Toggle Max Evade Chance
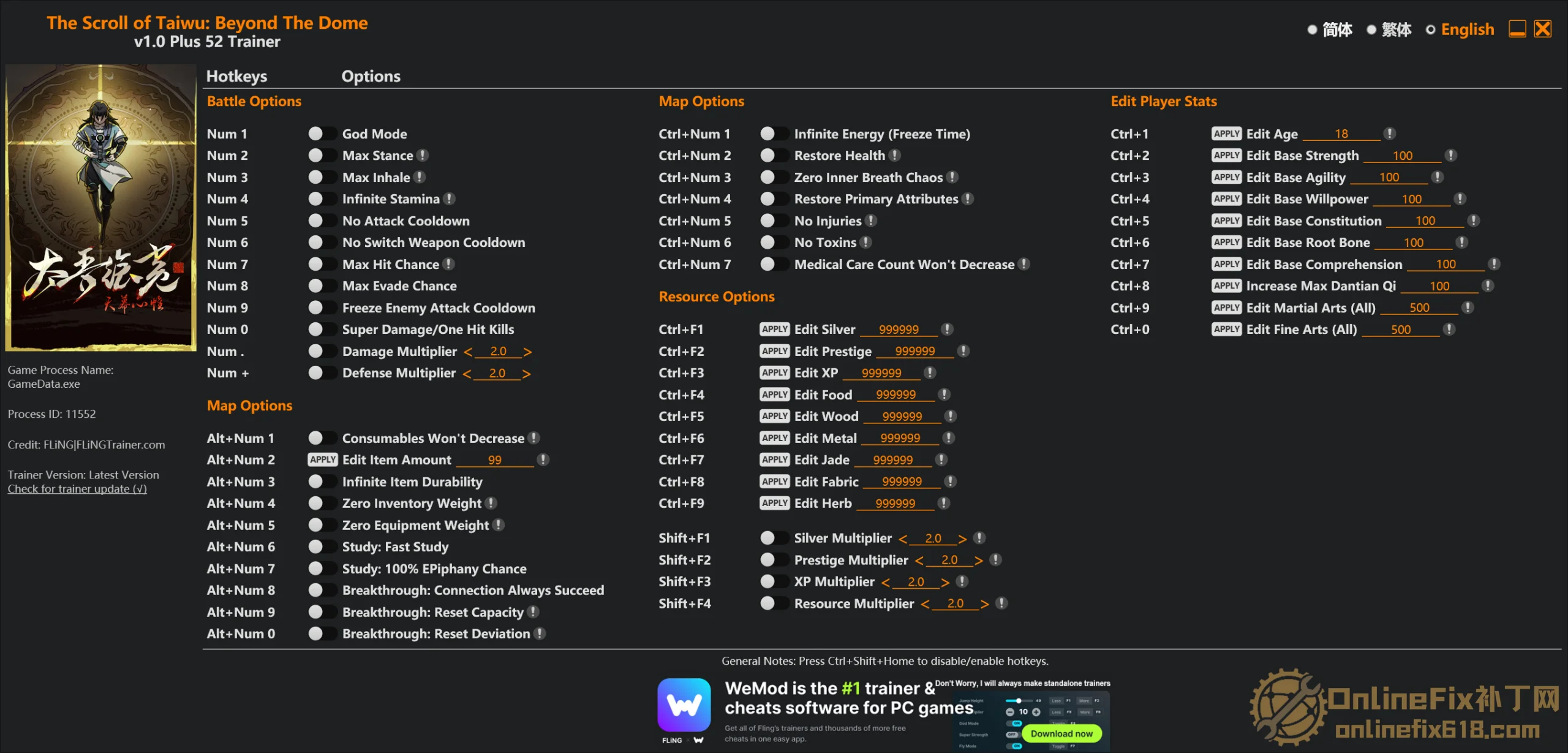 [x=322, y=286]
